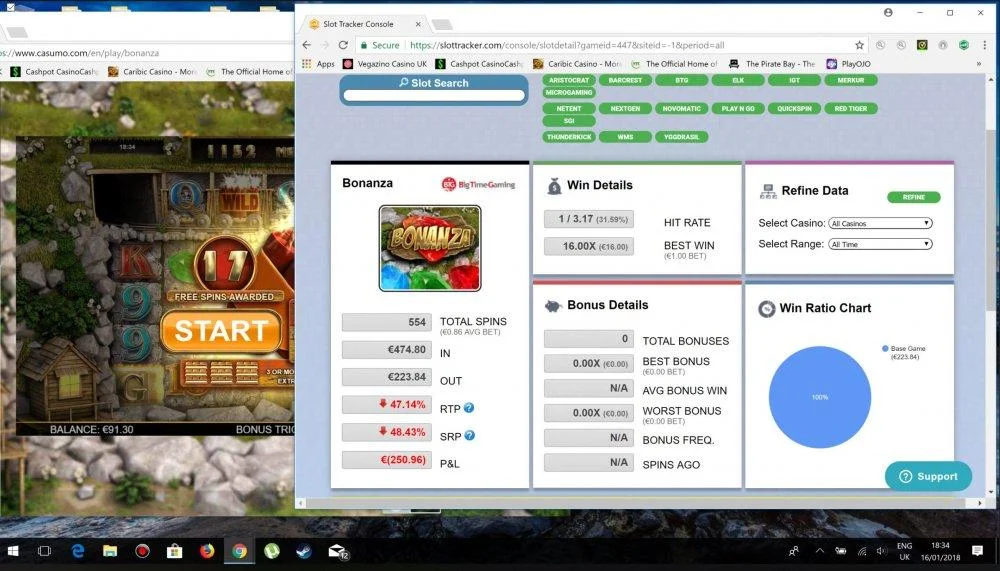Click the Chrome back arrow in Slot Tracker window
This screenshot has height=571, width=1000.
pos(307,45)
